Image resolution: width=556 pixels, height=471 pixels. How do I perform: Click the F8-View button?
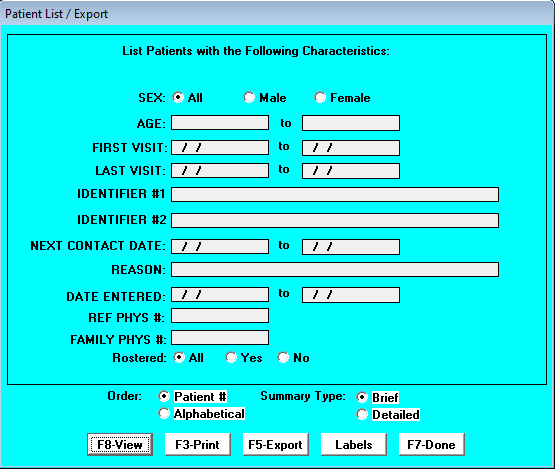[120, 444]
